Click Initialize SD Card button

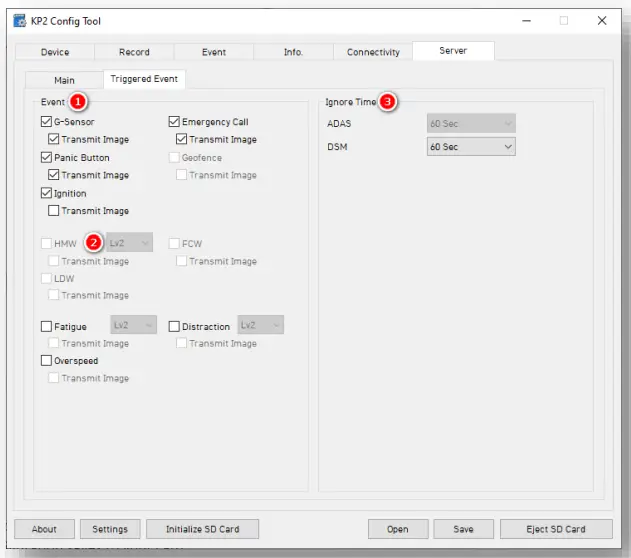[x=202, y=529]
